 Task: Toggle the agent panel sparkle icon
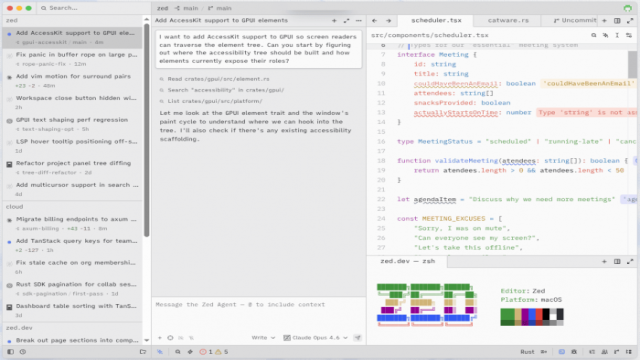click(x=160, y=351)
